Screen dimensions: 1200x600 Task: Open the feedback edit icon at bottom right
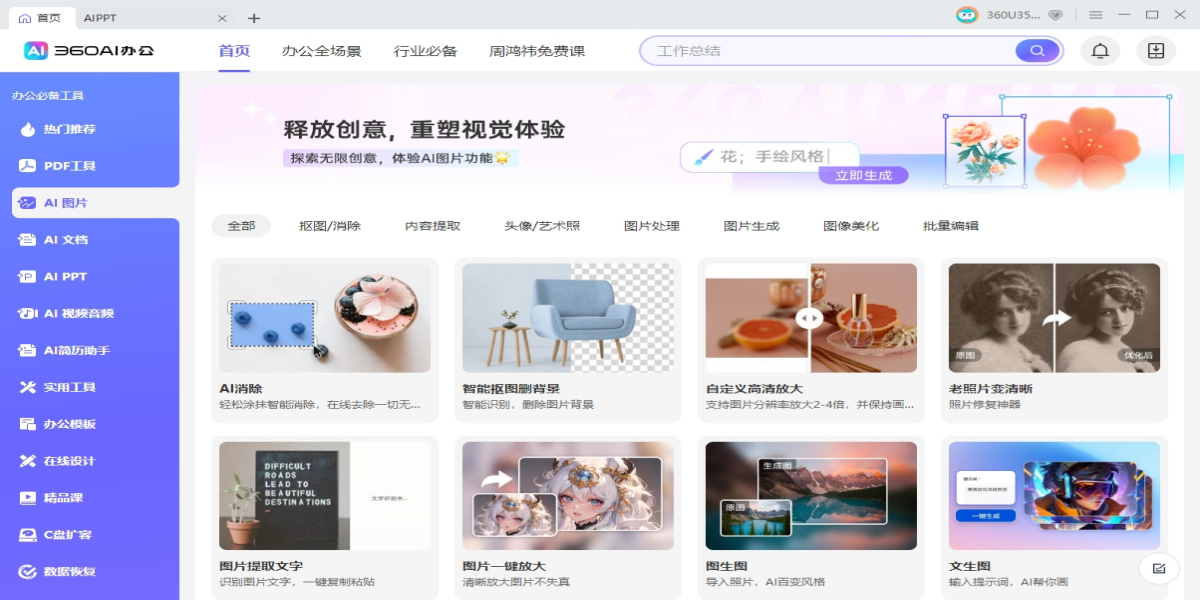[x=1159, y=568]
